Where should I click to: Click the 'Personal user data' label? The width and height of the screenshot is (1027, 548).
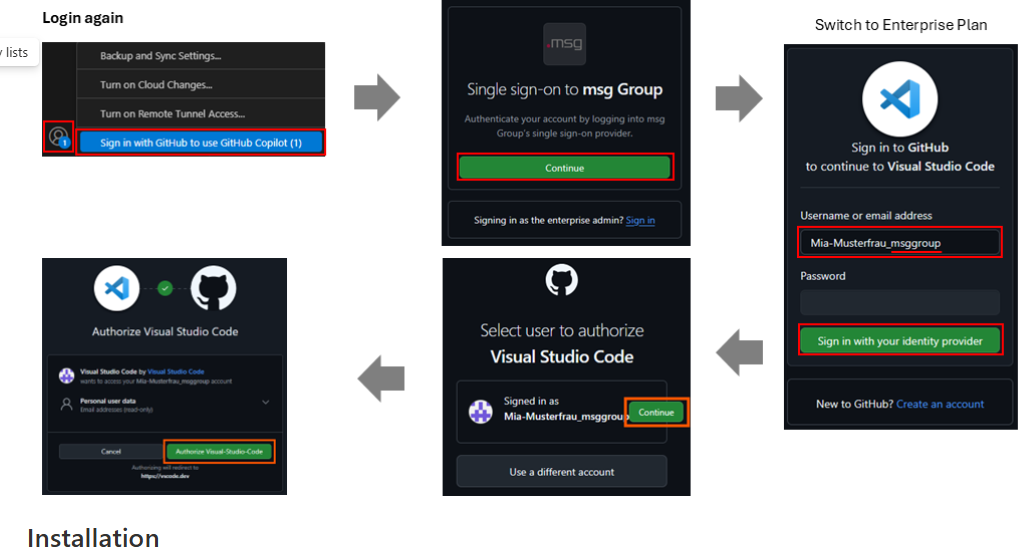[x=108, y=401]
